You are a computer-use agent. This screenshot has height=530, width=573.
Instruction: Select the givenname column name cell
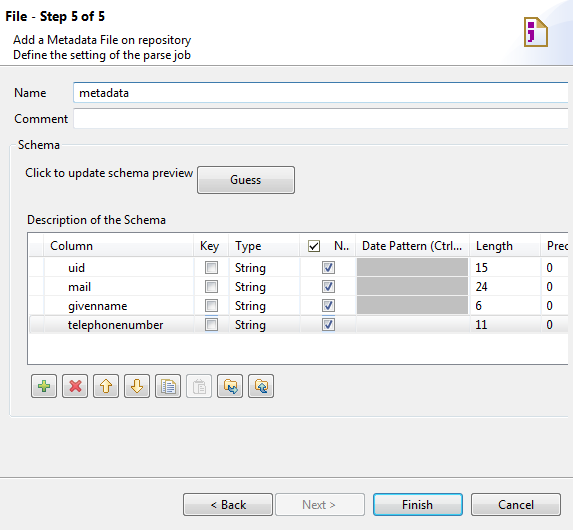(x=118, y=306)
